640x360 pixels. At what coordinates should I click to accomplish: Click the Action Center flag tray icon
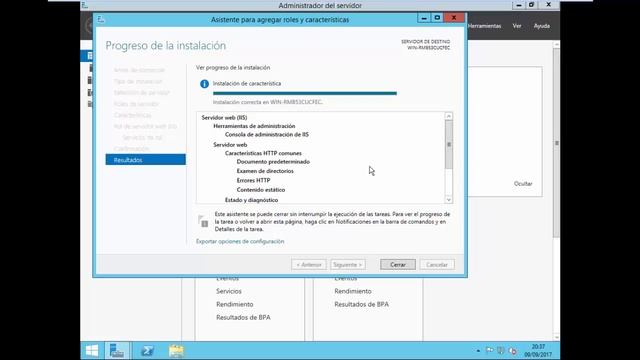(x=489, y=350)
